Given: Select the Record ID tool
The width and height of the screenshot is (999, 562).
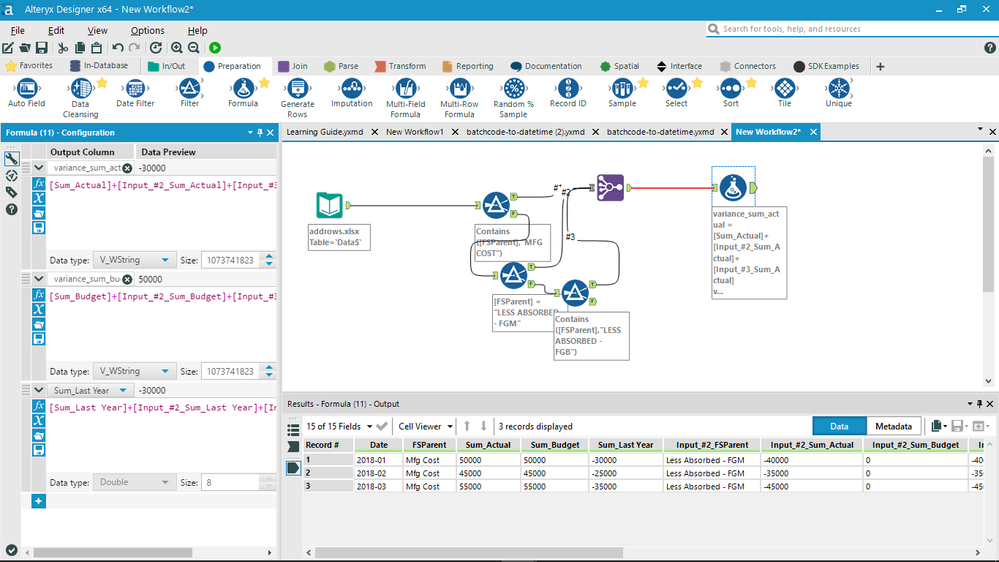Looking at the screenshot, I should pos(568,93).
